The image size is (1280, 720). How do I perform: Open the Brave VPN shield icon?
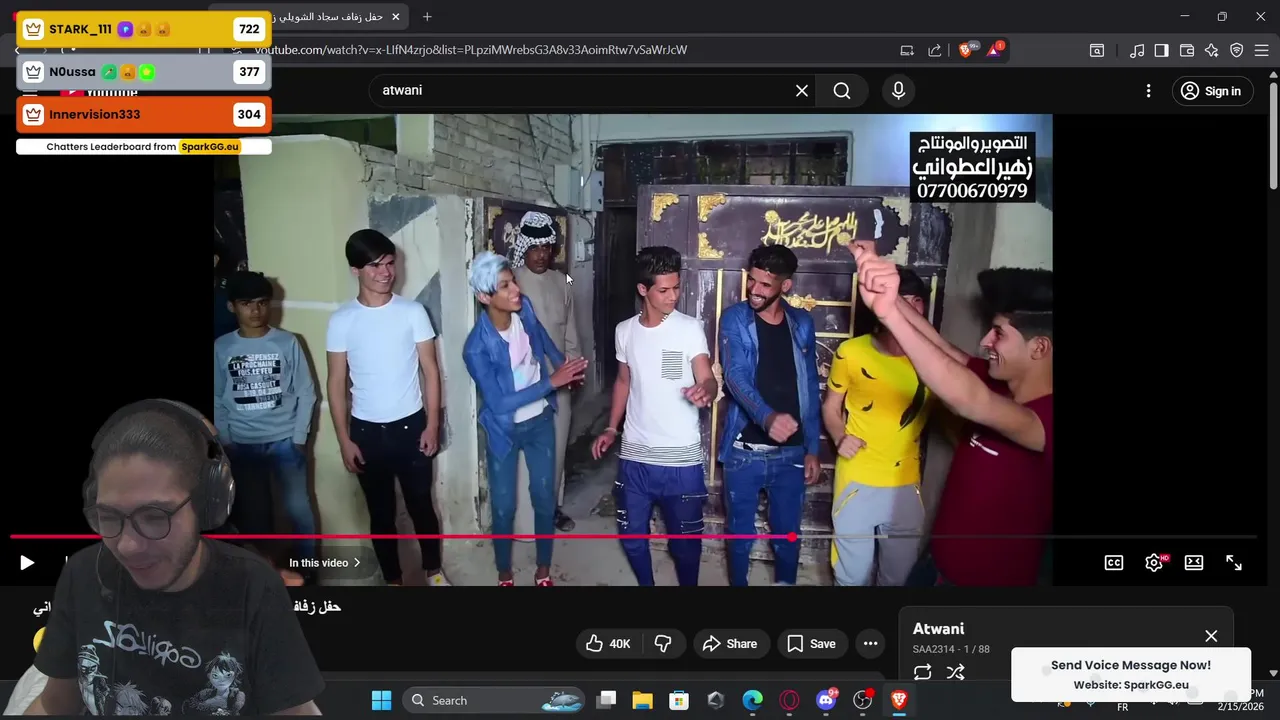1237,50
